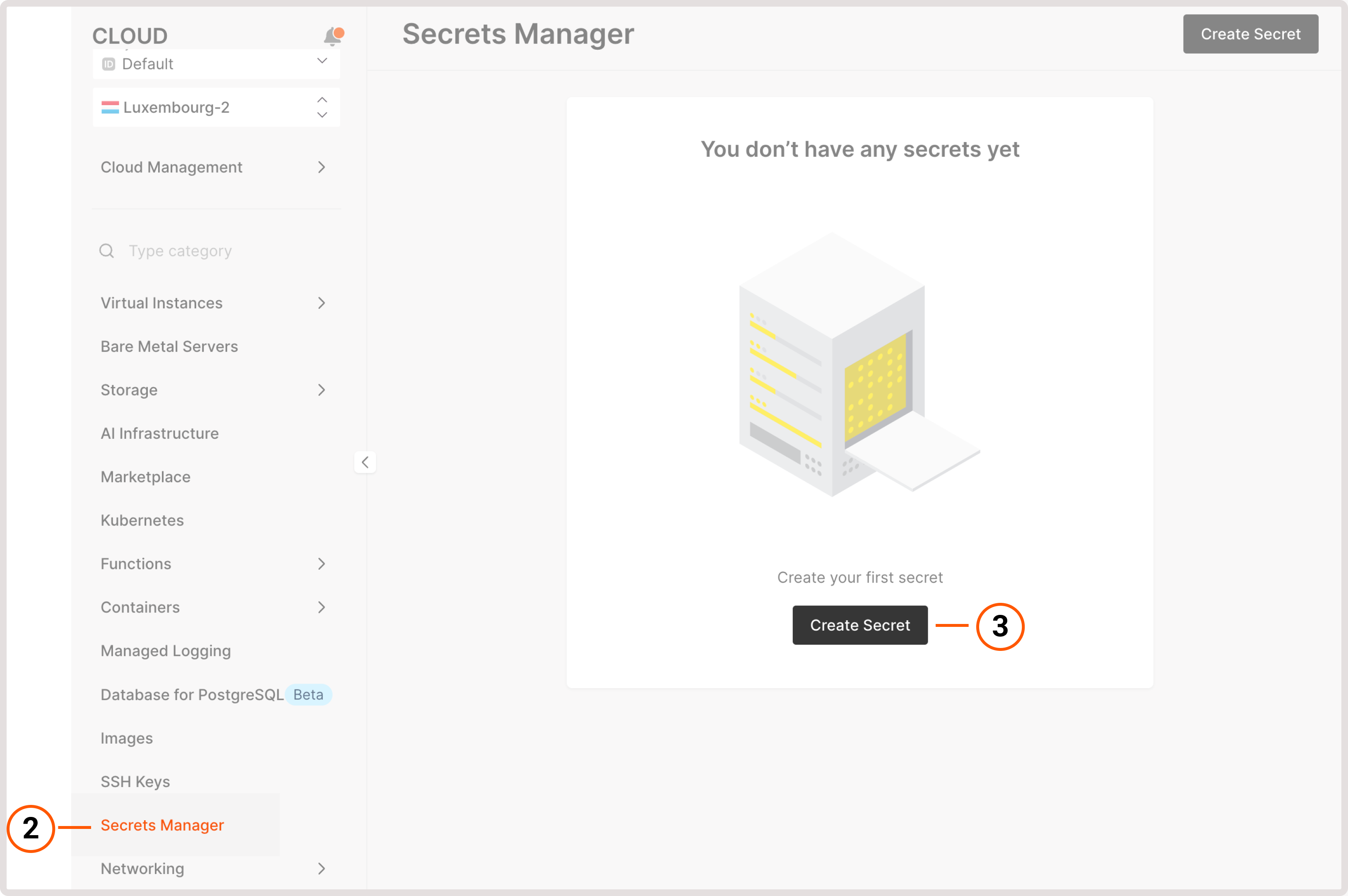Click the ID badge icon beside Default

(x=108, y=64)
